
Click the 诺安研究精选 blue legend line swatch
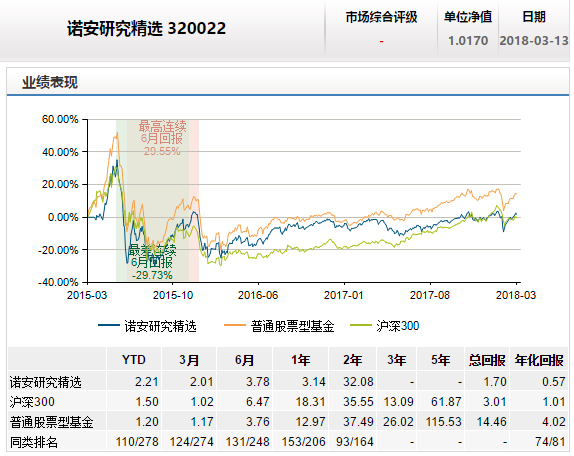[x=109, y=325]
